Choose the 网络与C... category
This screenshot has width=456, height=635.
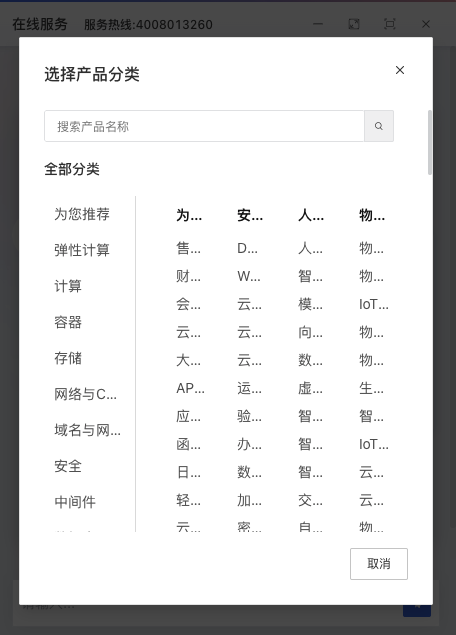pyautogui.click(x=85, y=394)
